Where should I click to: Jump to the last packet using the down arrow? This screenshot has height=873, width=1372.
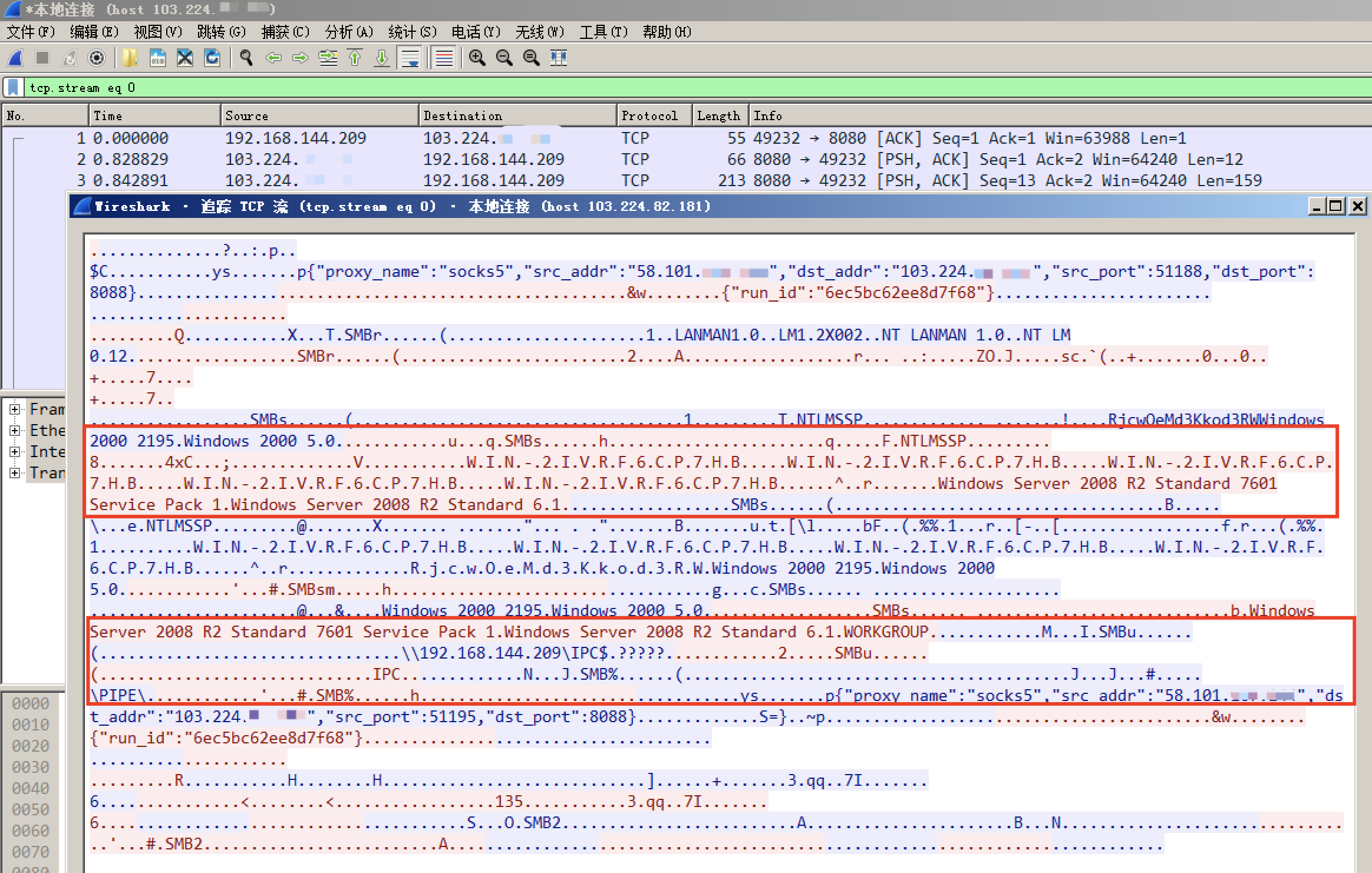[x=382, y=58]
